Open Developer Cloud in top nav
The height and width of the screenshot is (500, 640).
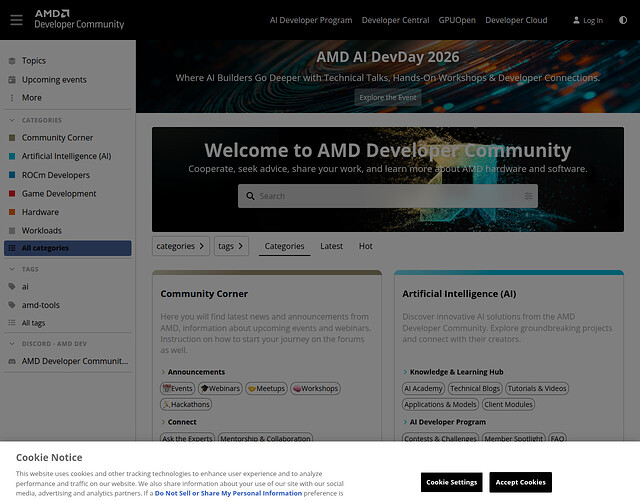pyautogui.click(x=516, y=20)
